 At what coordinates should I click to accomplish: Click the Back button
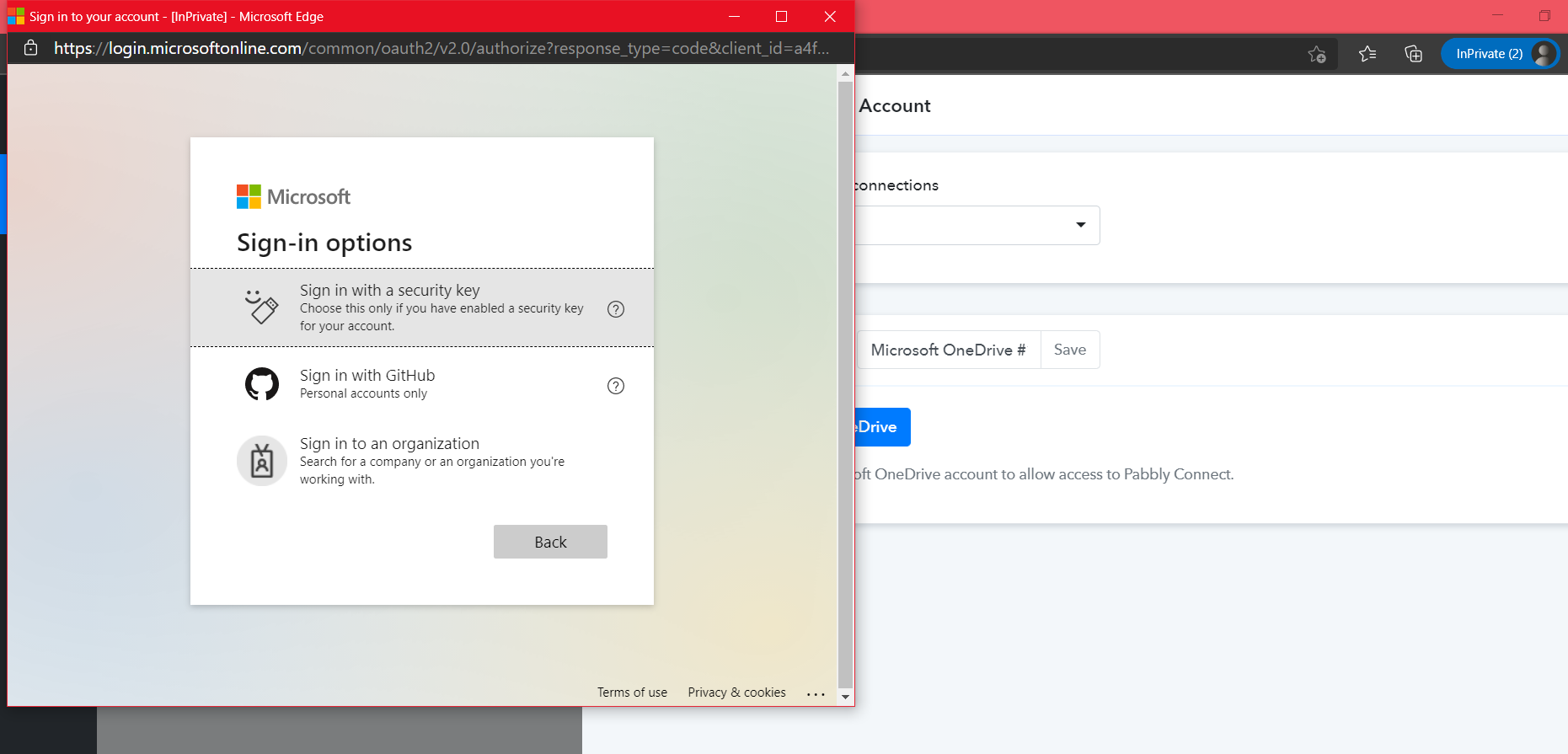point(550,542)
